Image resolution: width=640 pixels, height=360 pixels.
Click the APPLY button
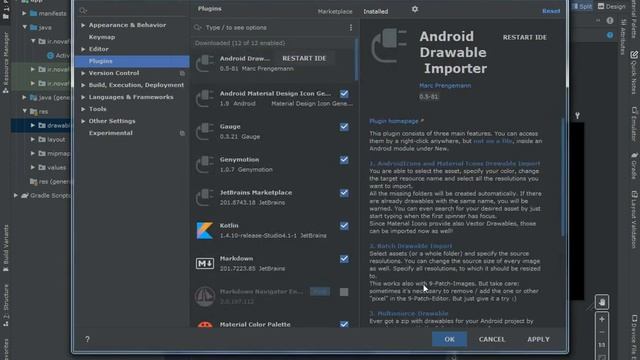538,339
